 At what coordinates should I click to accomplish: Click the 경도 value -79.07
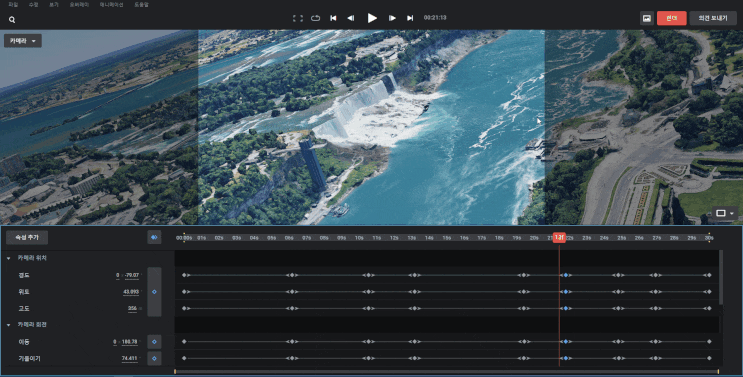(x=132, y=275)
